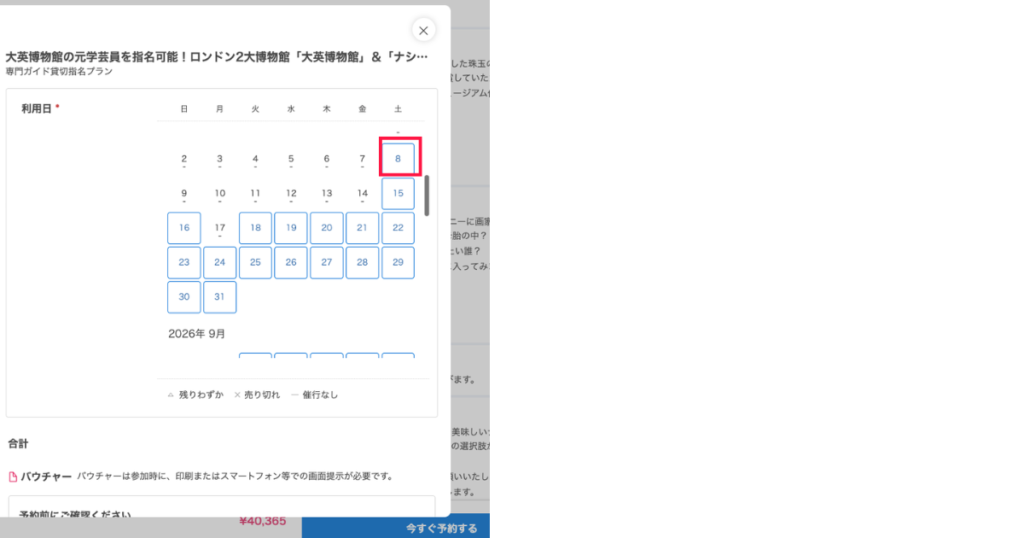Select date 28 on the calendar
1024x538 pixels.
(x=362, y=262)
